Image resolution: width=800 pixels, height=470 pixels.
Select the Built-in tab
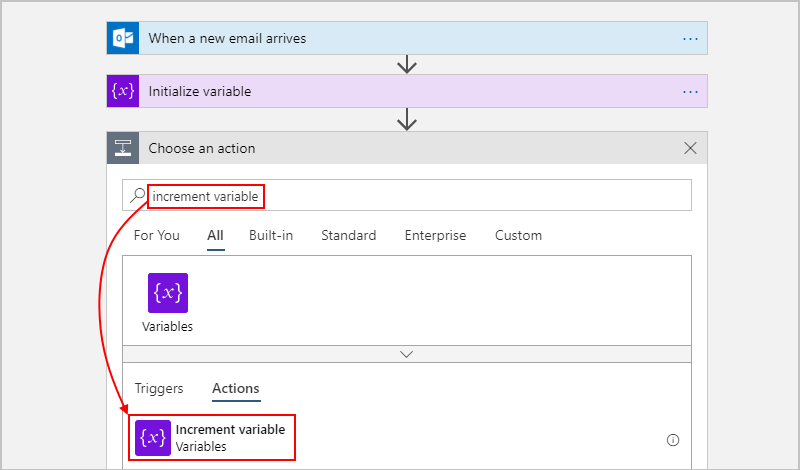coord(272,236)
